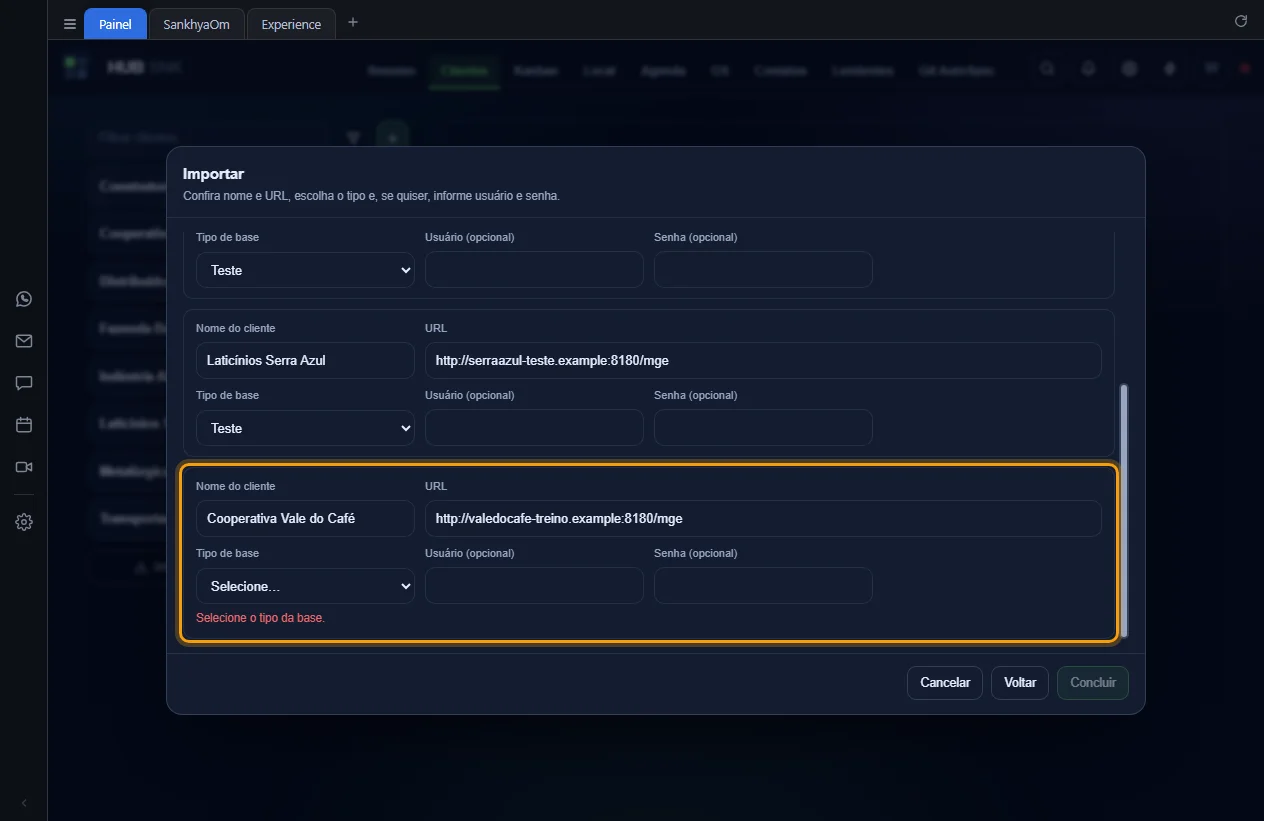Click the refresh icon at the top right

pyautogui.click(x=1241, y=21)
